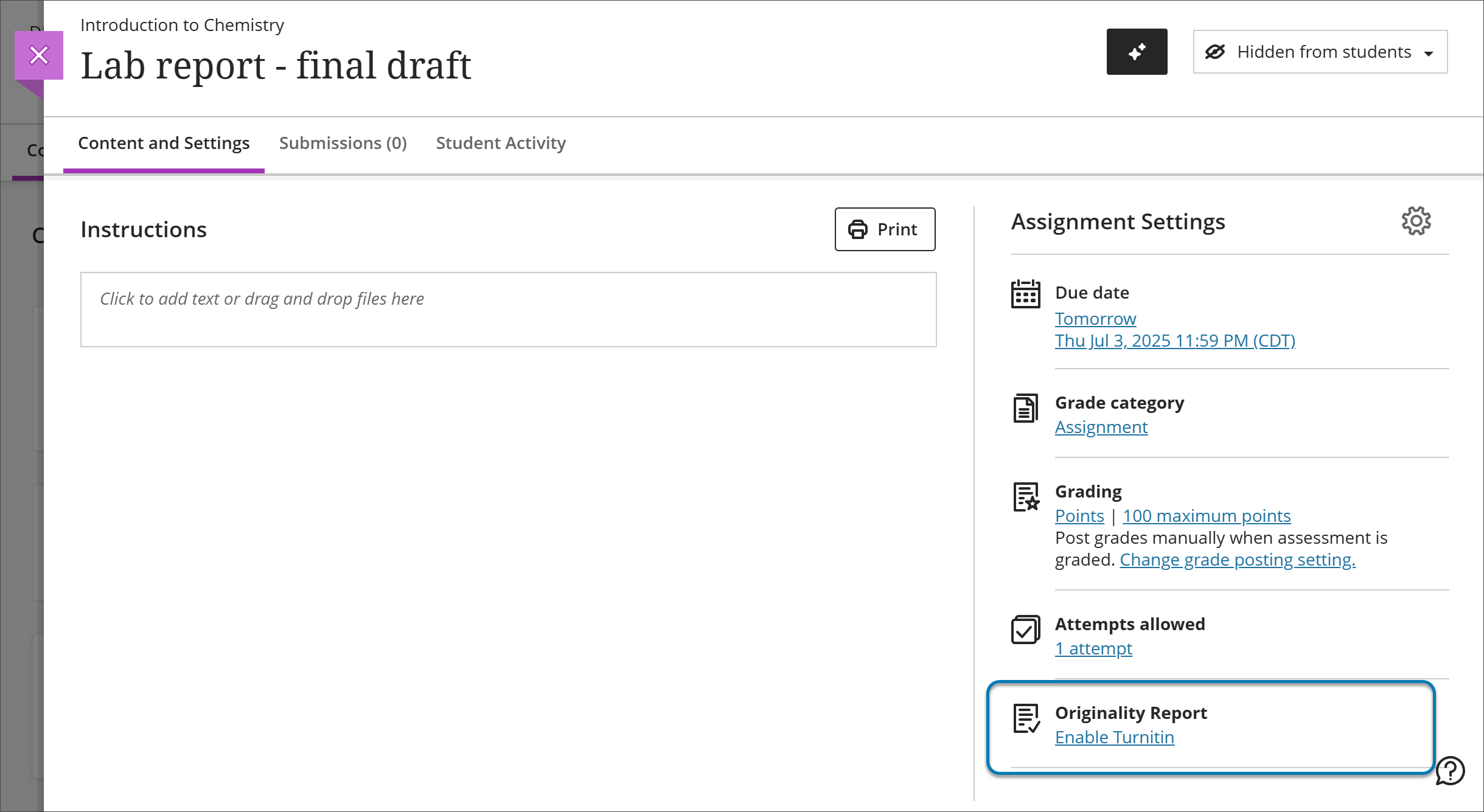Click the Print button
This screenshot has height=812, width=1484.
point(884,229)
